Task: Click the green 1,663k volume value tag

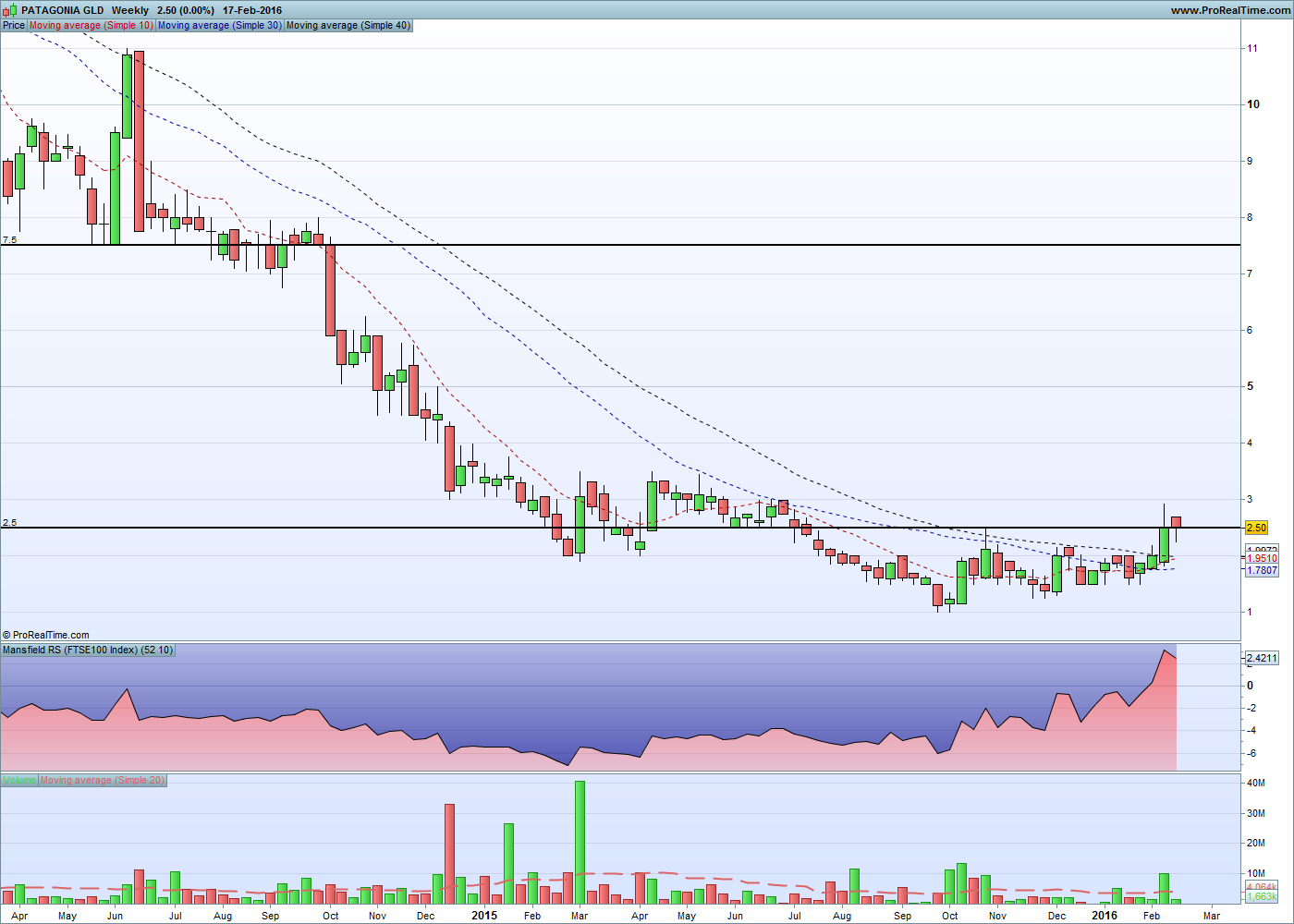Action: click(x=1262, y=896)
